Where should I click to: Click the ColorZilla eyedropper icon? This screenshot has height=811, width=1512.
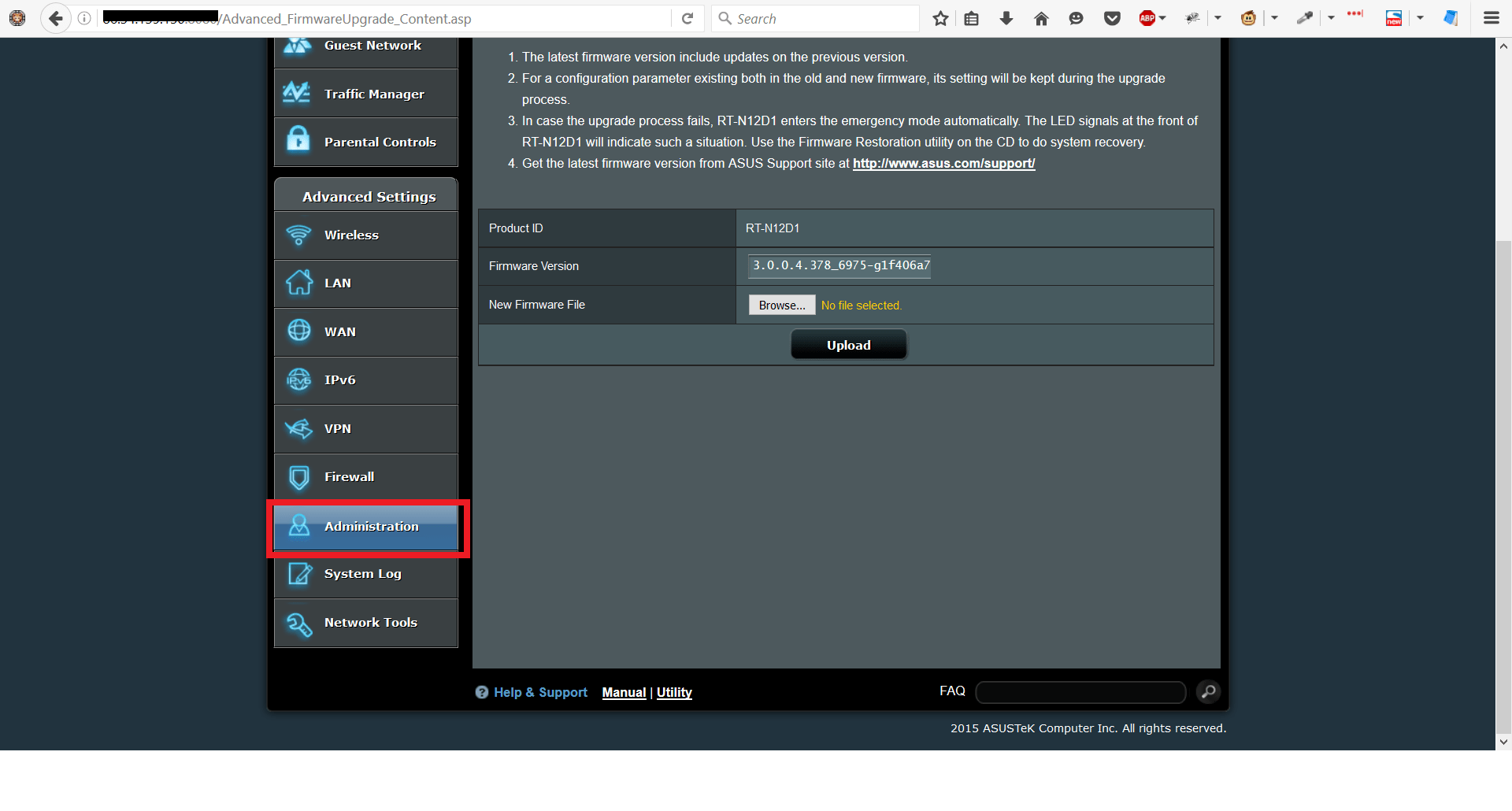pyautogui.click(x=1305, y=18)
